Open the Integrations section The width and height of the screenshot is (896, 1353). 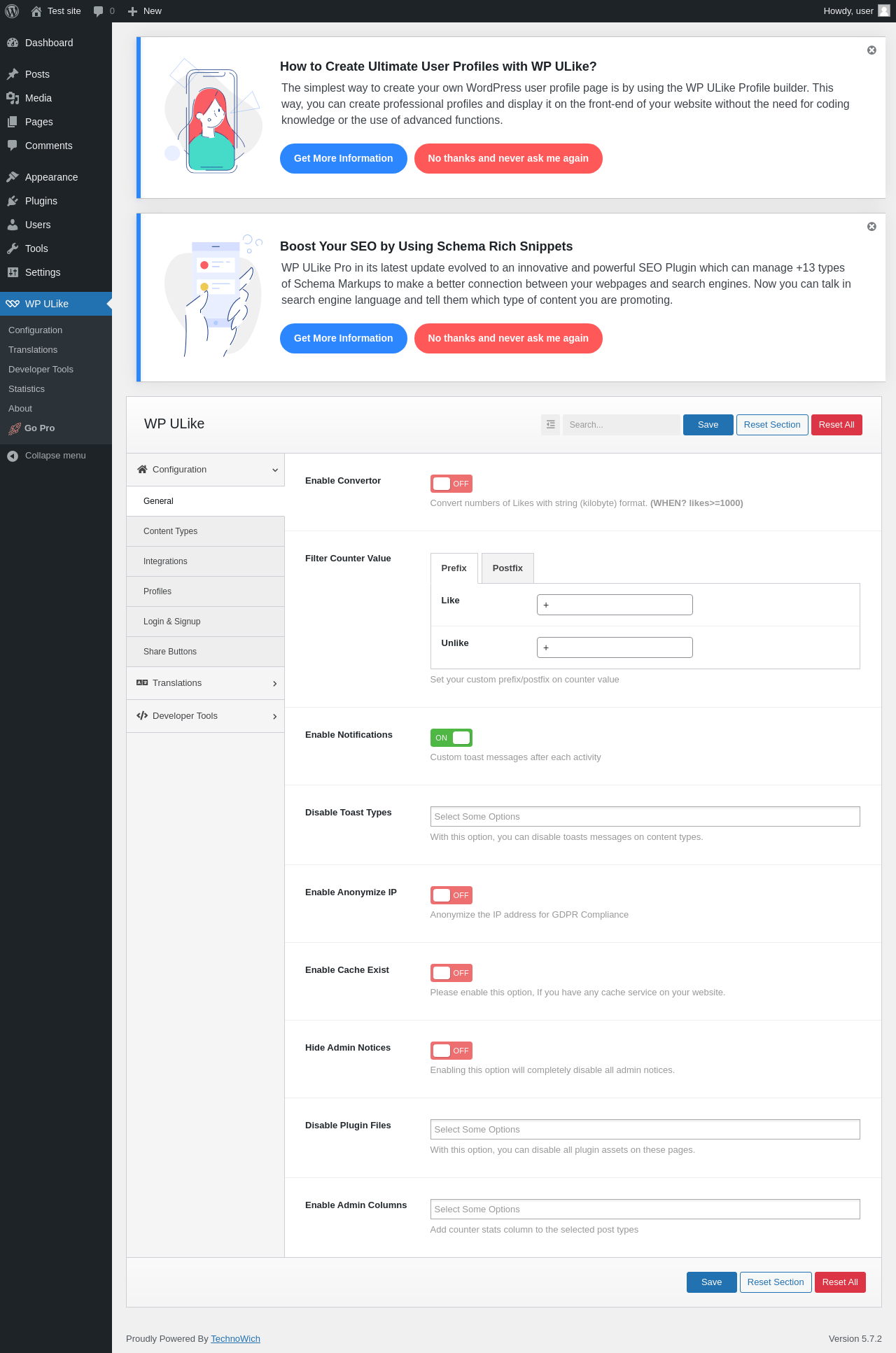[206, 561]
